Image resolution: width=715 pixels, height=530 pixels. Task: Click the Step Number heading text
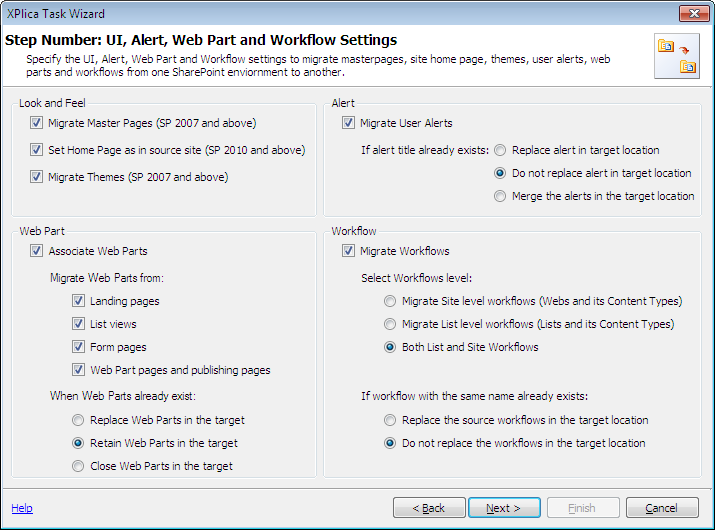pos(201,40)
